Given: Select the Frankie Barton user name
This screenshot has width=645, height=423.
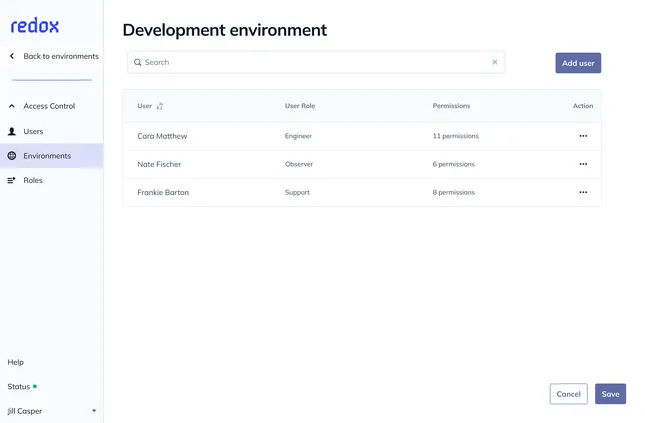Looking at the screenshot, I should pyautogui.click(x=163, y=192).
